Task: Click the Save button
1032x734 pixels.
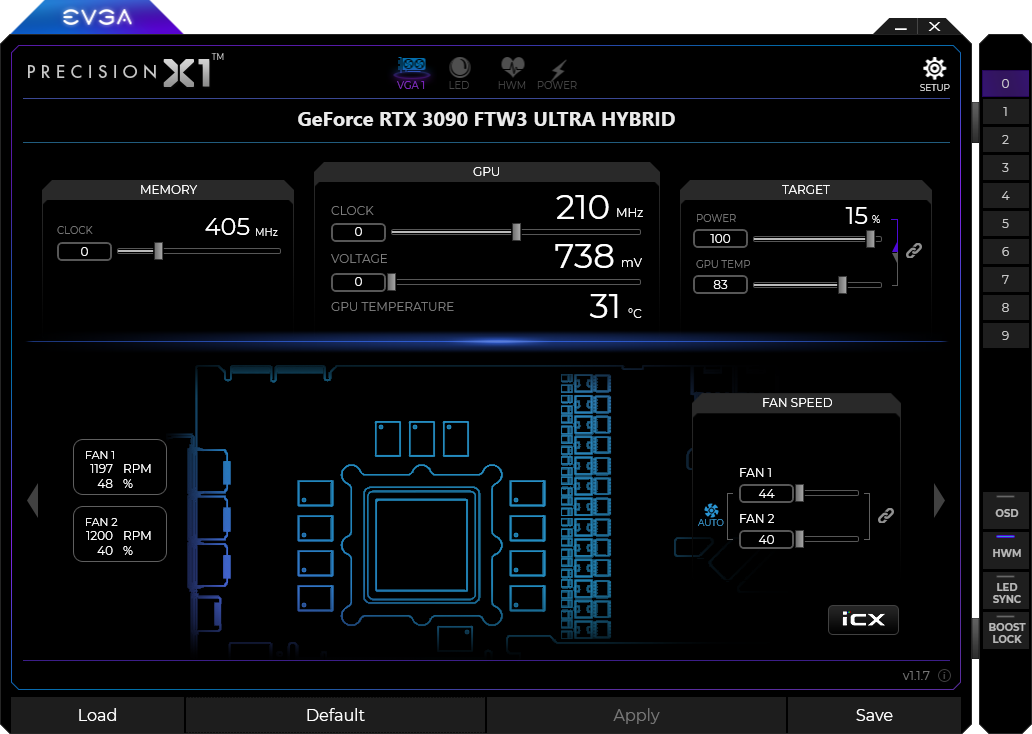Action: pos(874,715)
